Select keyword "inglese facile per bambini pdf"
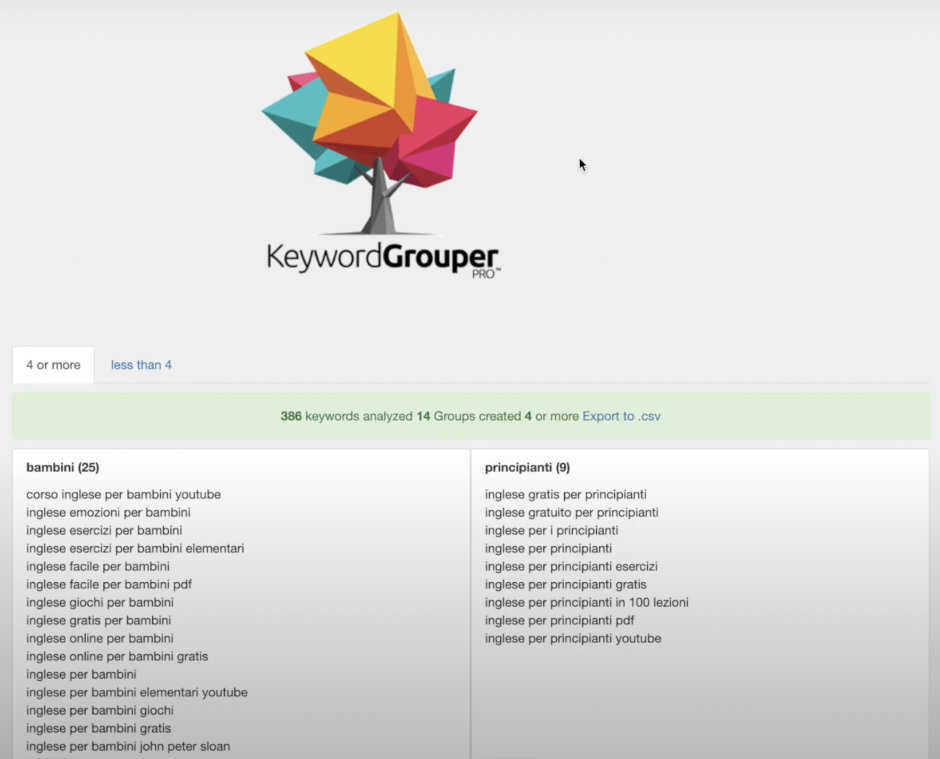This screenshot has width=940, height=759. pyautogui.click(x=114, y=584)
